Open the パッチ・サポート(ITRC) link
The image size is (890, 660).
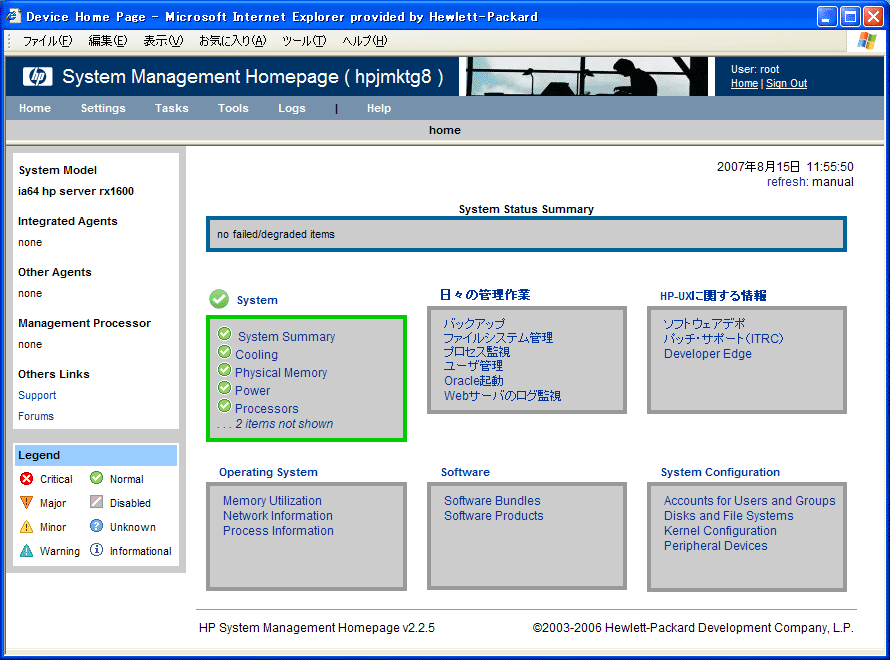pos(724,338)
